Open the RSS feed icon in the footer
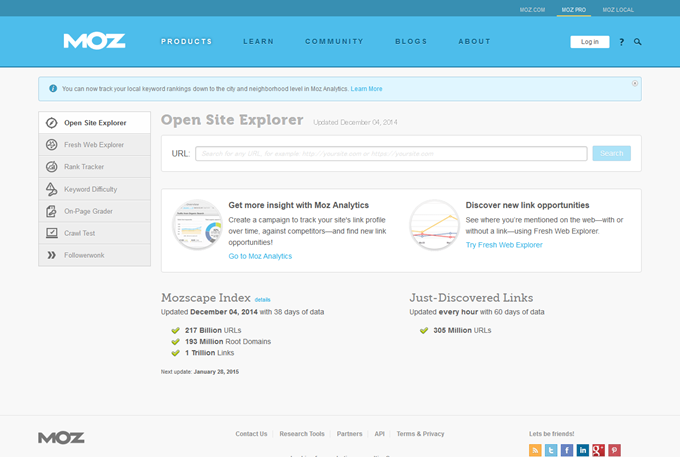This screenshot has height=457, width=680. 535,450
